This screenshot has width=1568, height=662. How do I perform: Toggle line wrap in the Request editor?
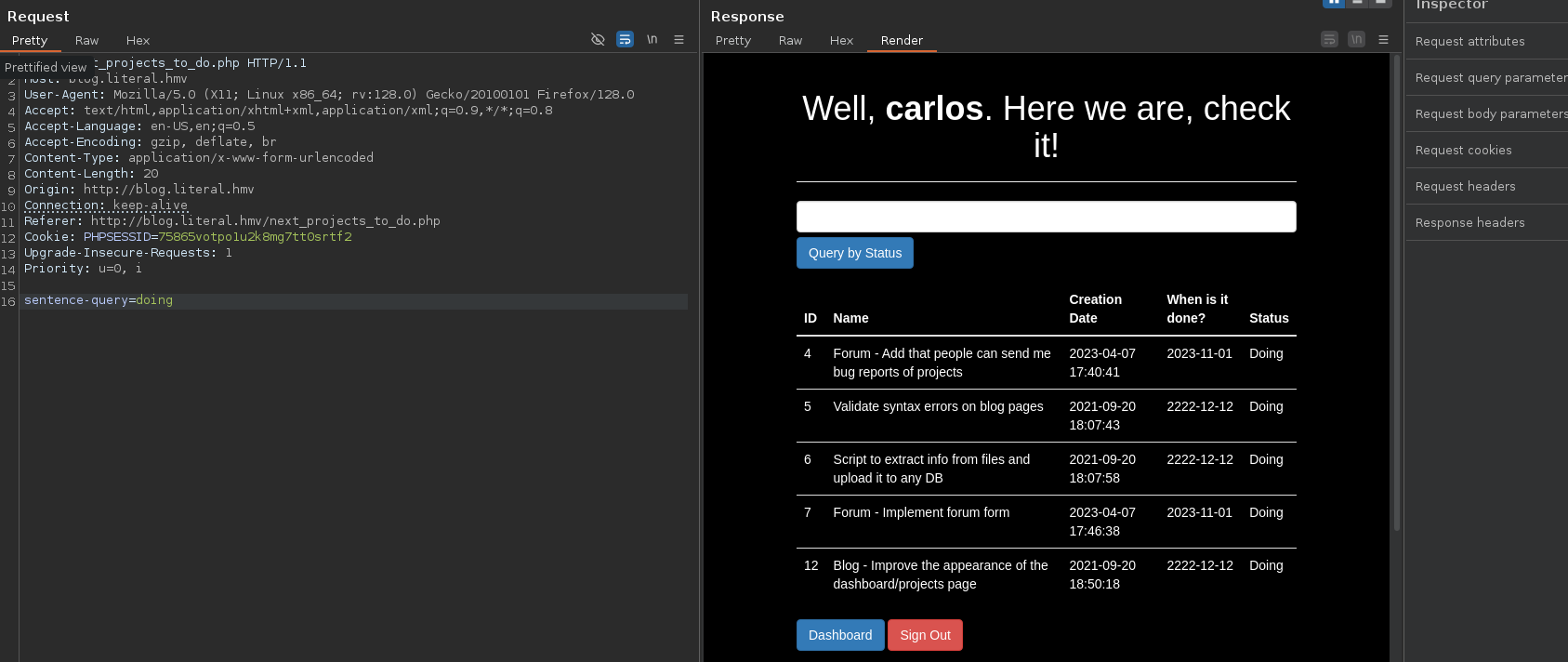[625, 39]
